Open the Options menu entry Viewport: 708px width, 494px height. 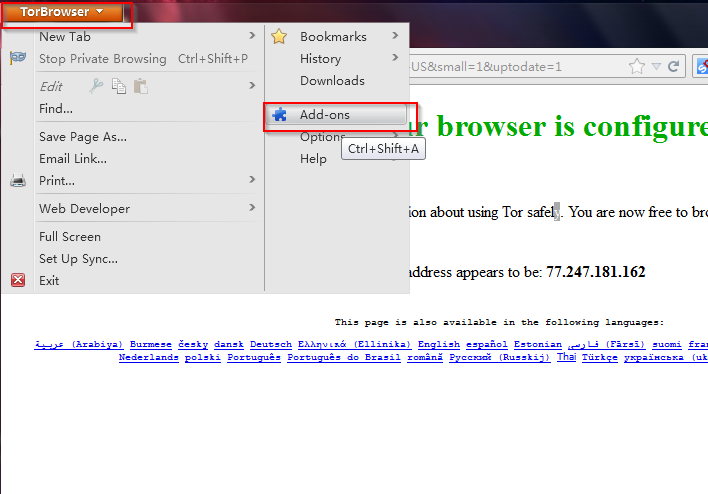[x=322, y=137]
